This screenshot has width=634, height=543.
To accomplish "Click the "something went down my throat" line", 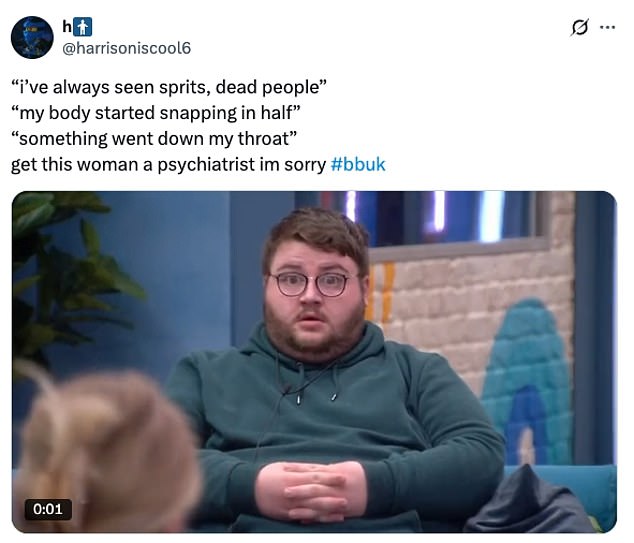I will [x=154, y=139].
